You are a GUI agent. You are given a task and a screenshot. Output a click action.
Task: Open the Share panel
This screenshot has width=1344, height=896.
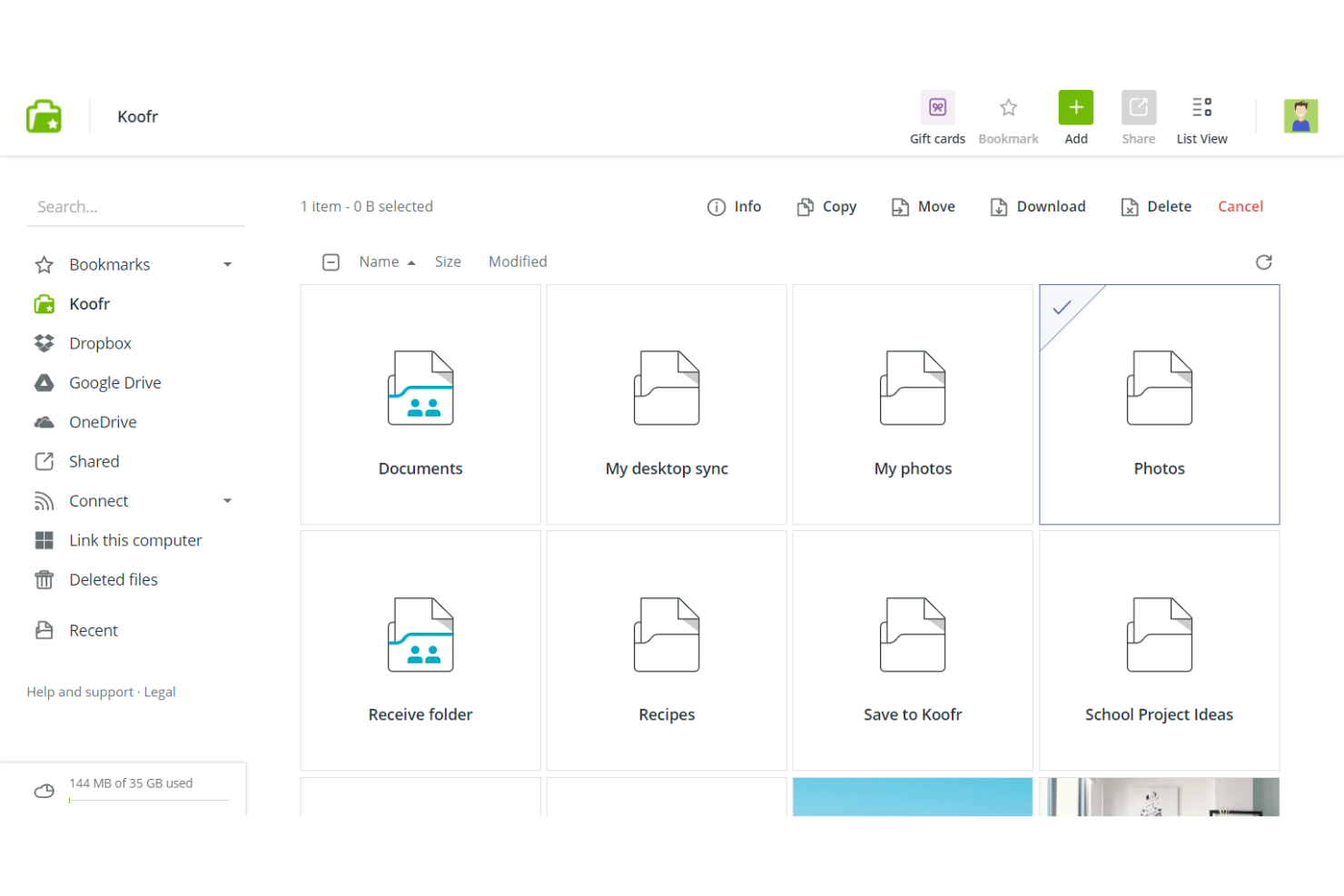tap(1138, 106)
